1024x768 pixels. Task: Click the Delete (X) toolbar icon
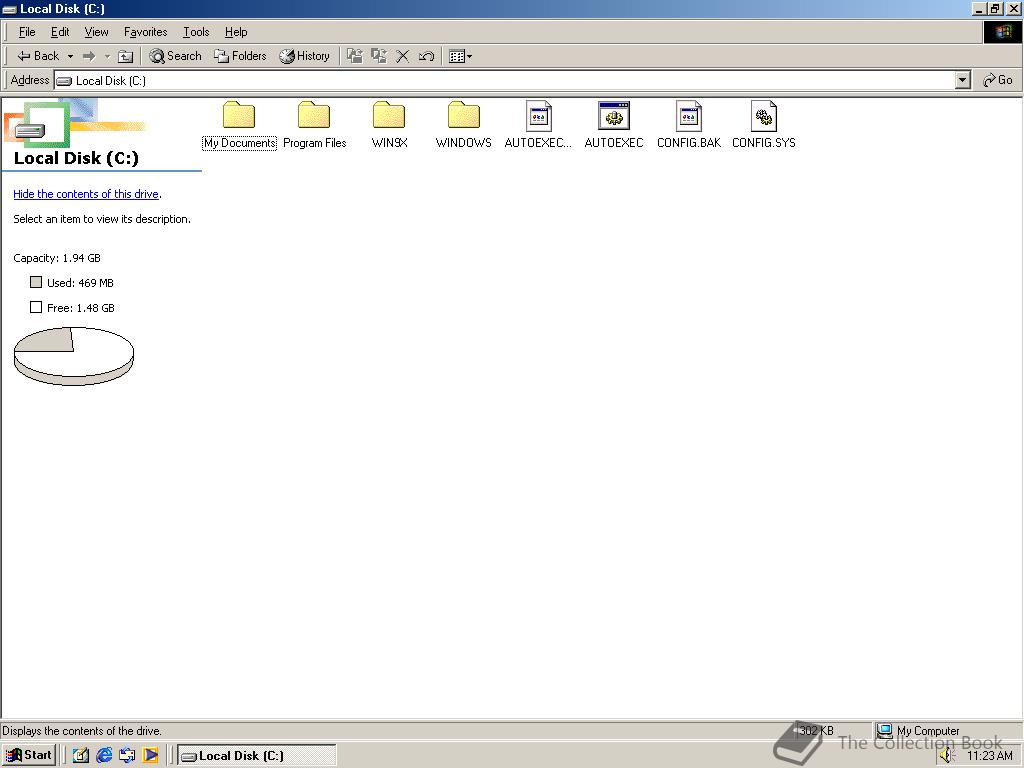(403, 56)
